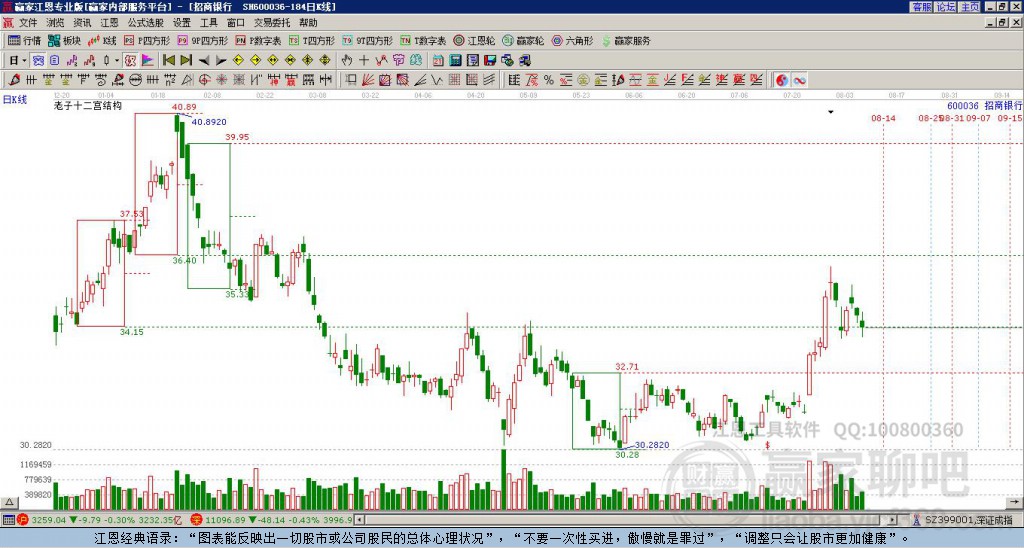Jump to last bar with skip-forward arrow
The width and height of the screenshot is (1024, 548).
pos(186,60)
